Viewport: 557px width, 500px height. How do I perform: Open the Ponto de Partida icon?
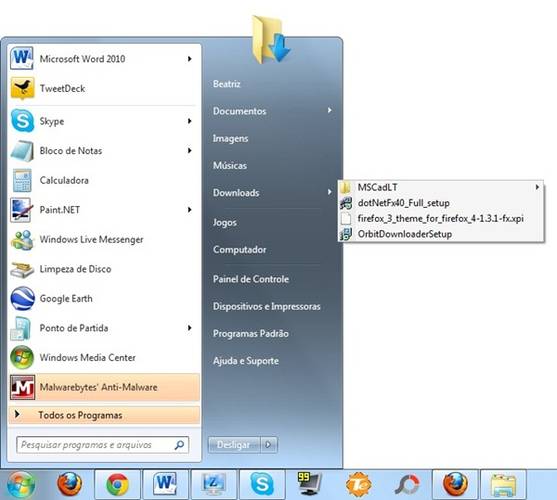click(x=21, y=328)
